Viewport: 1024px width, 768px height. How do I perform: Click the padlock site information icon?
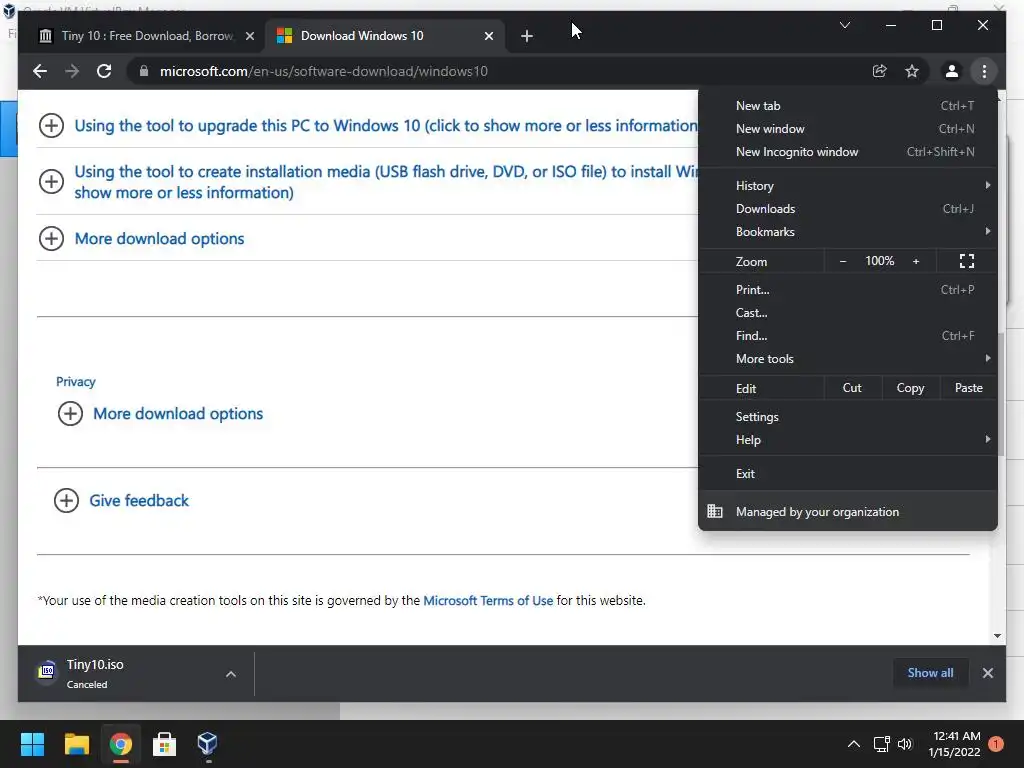tap(144, 71)
